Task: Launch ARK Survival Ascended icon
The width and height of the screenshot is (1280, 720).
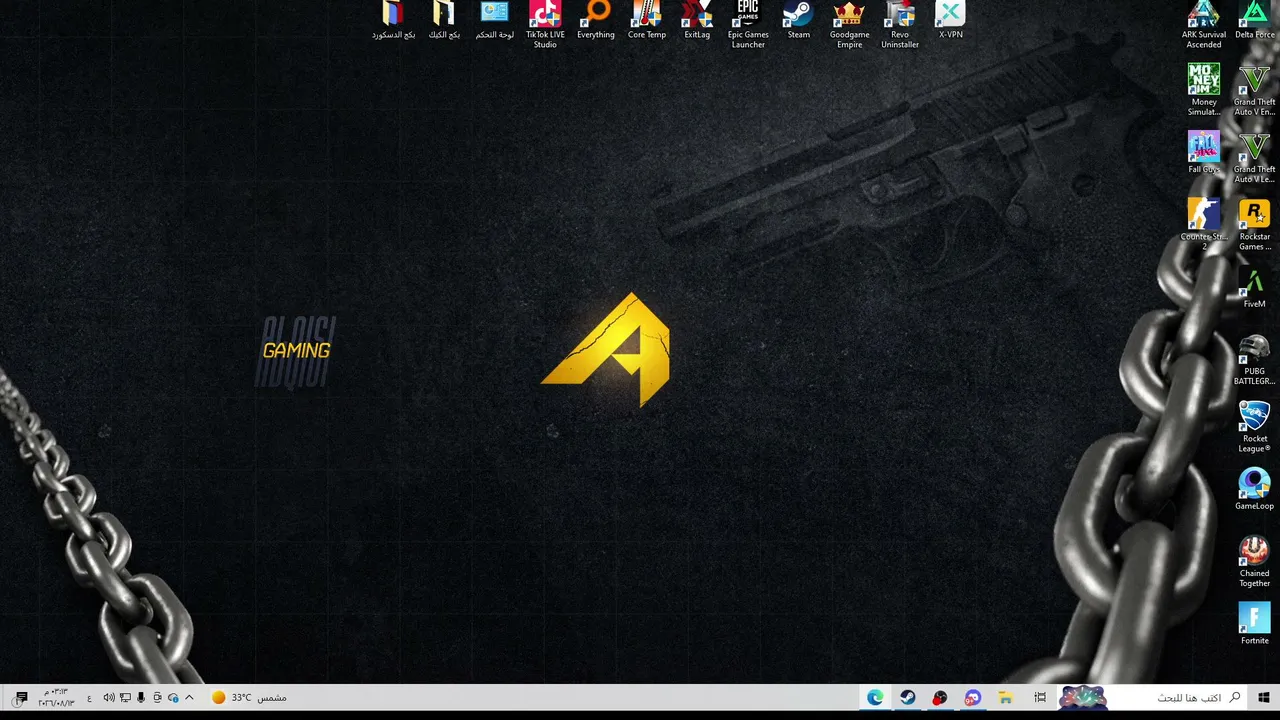Action: coord(1204,25)
